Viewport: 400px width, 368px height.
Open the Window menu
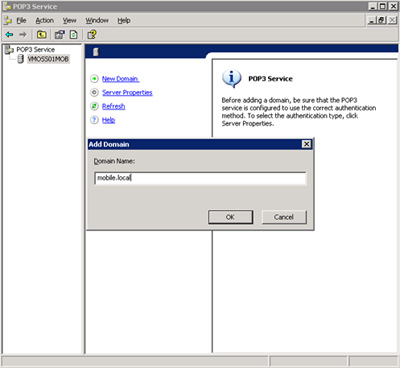tap(97, 20)
